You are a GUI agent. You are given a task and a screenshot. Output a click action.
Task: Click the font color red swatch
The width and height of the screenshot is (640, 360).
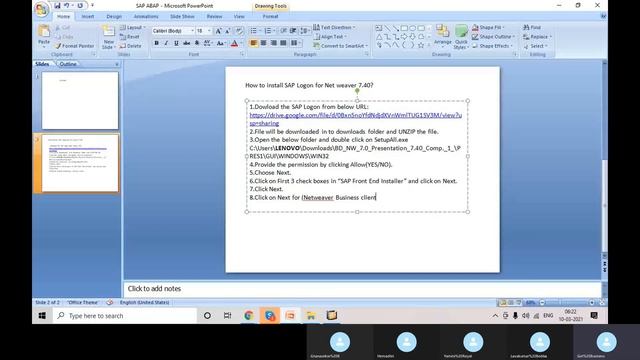(x=234, y=43)
